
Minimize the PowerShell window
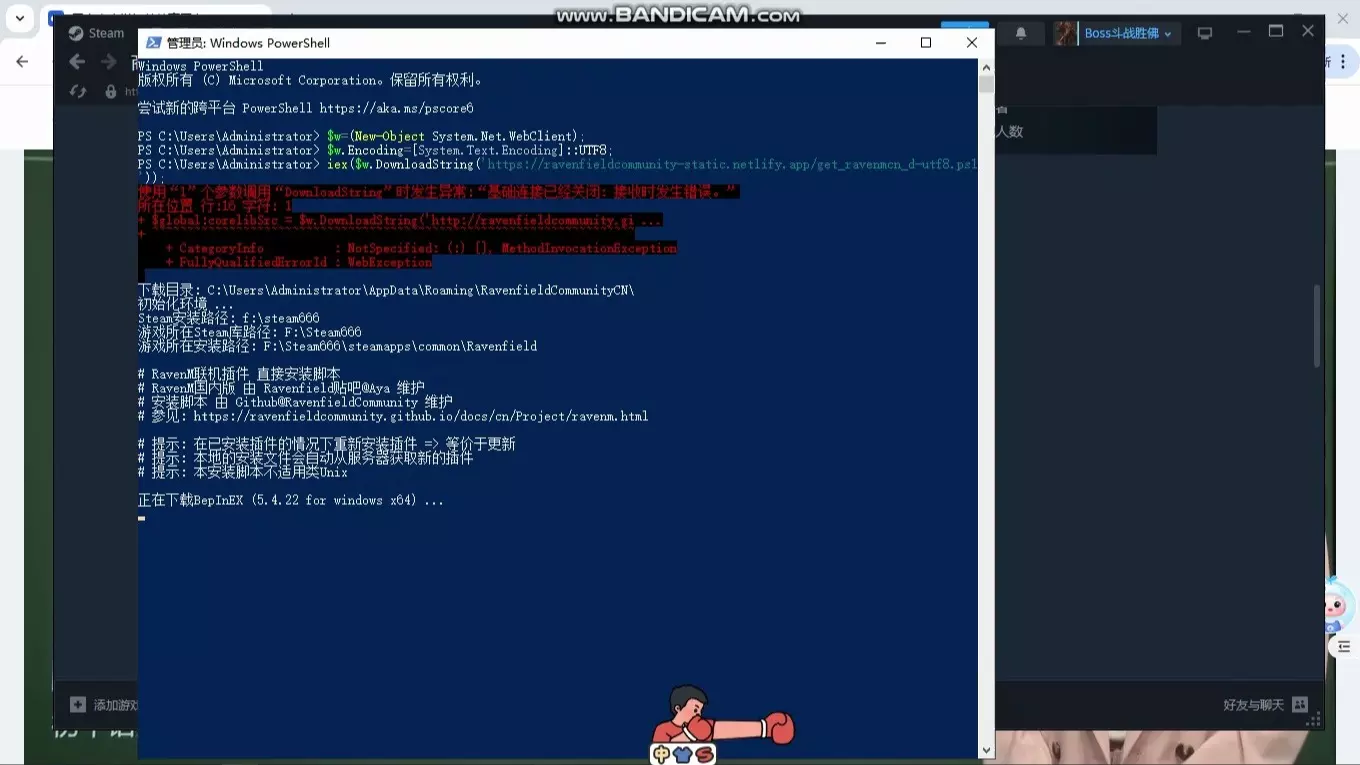[880, 43]
